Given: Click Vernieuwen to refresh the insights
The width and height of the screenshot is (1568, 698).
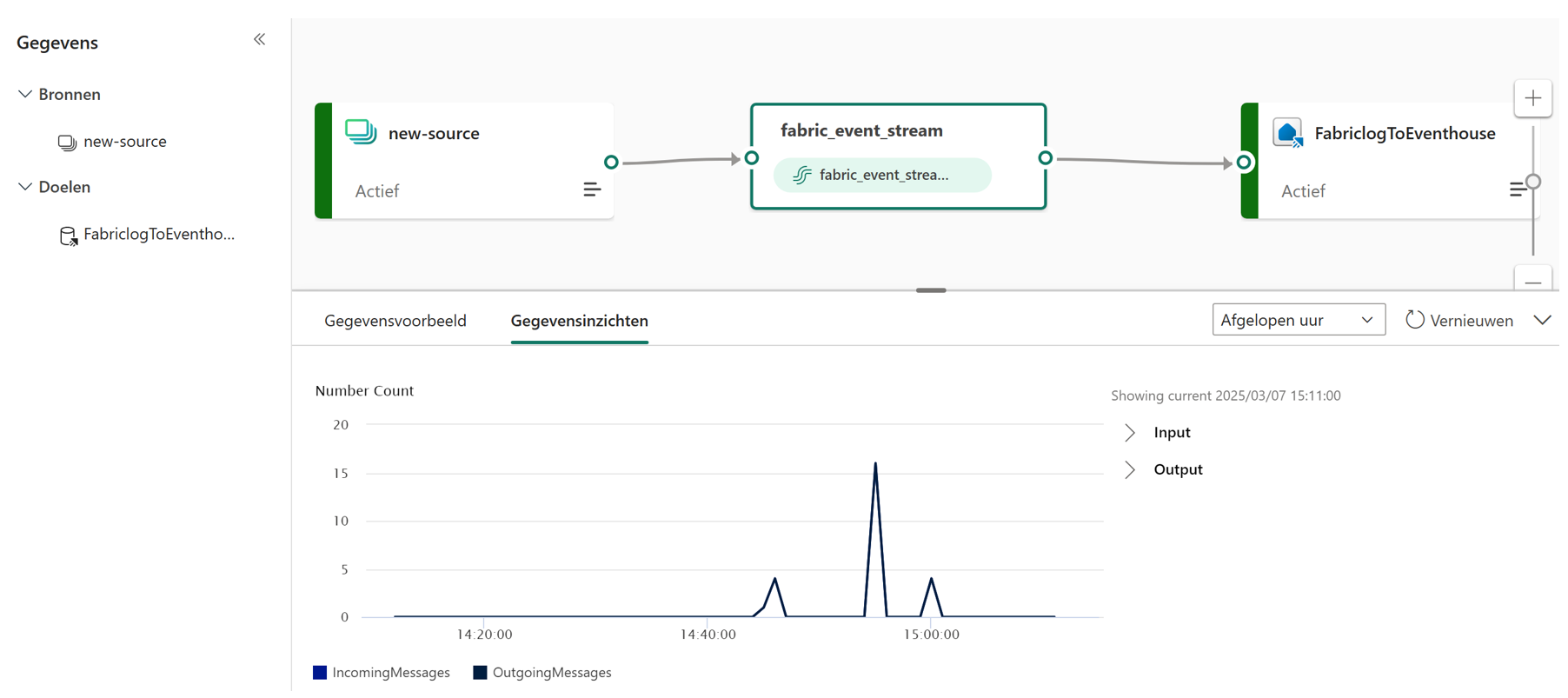Looking at the screenshot, I should (x=1459, y=321).
